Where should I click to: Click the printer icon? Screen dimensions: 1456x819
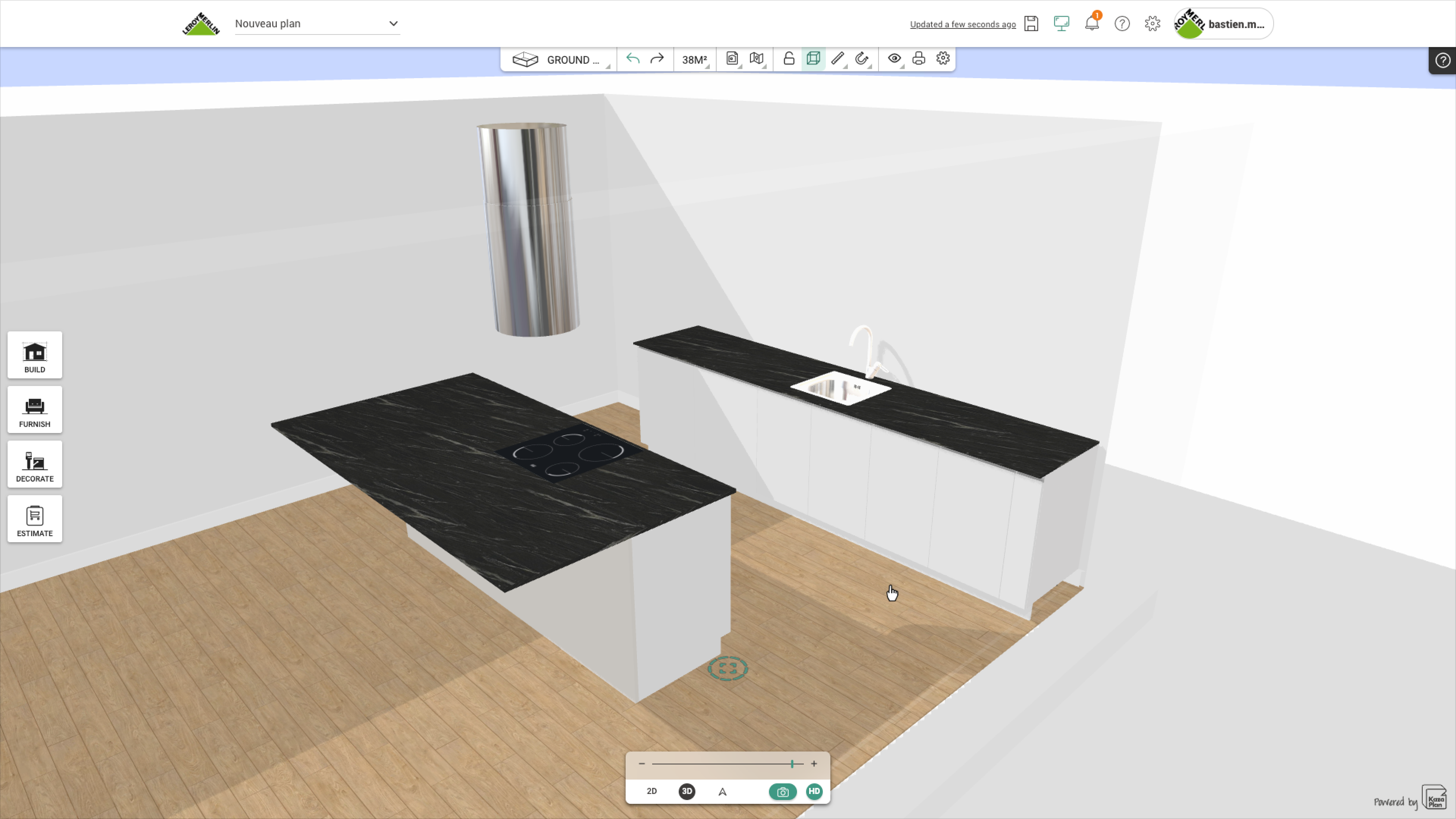919,59
